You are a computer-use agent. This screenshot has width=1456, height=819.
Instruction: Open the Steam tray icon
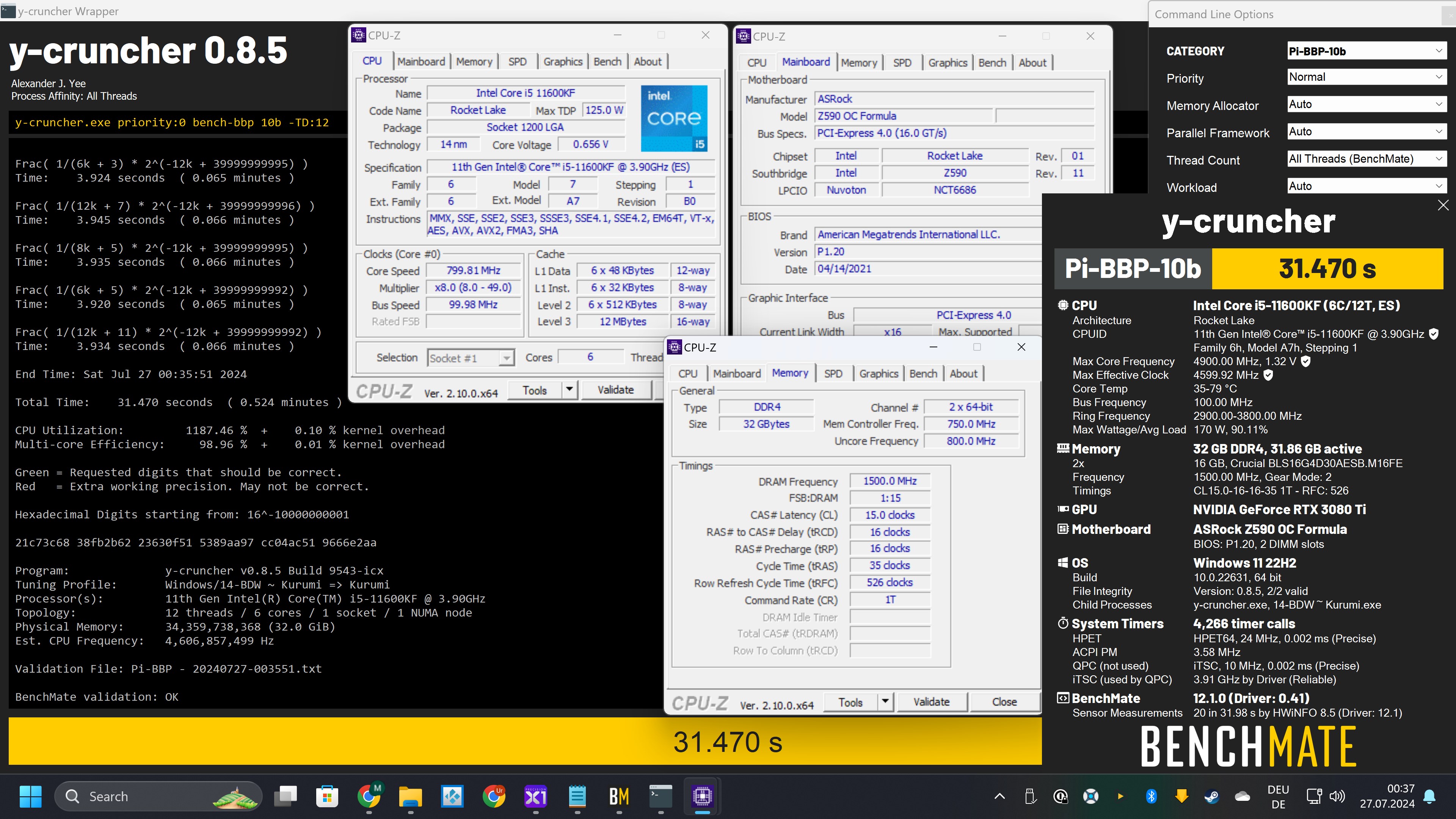point(1211,796)
